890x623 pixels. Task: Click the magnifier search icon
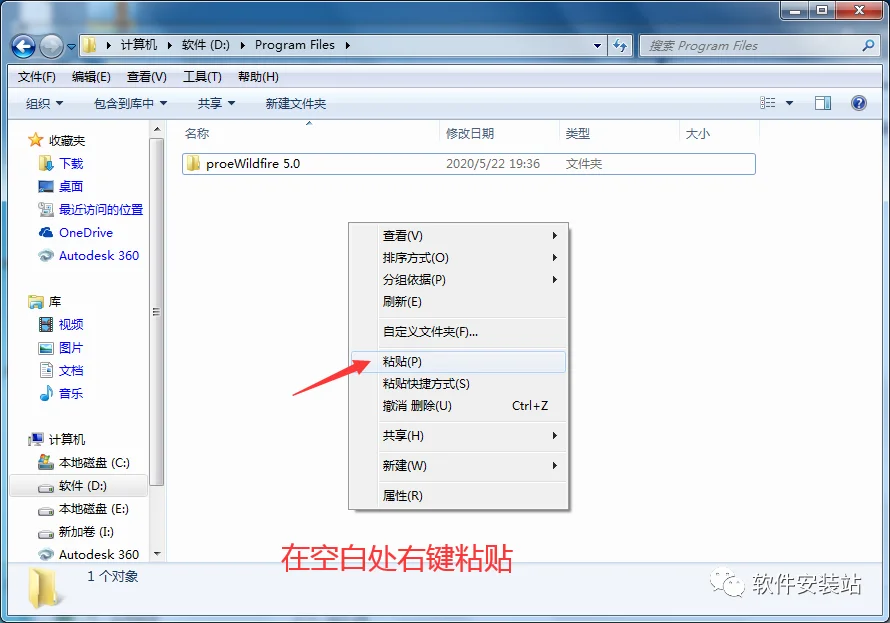point(868,45)
